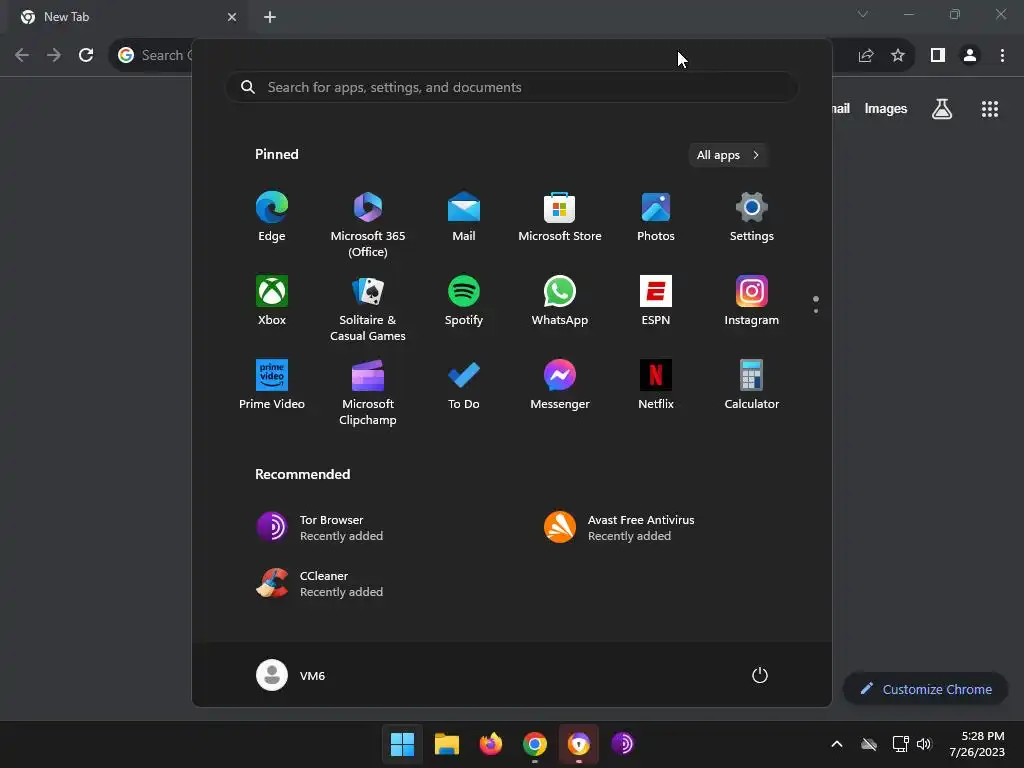Click the Images link in Chrome

tap(886, 109)
